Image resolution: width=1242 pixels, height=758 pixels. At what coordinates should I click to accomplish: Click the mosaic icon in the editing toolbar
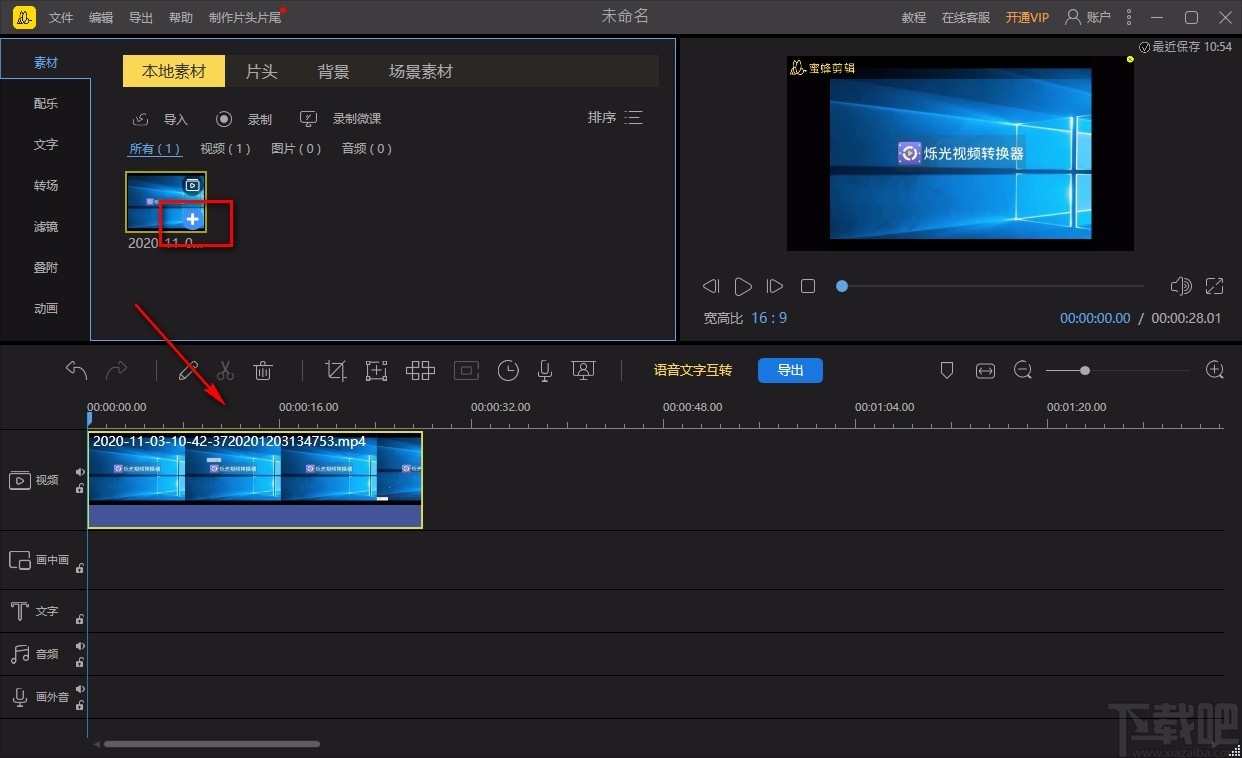coord(420,371)
